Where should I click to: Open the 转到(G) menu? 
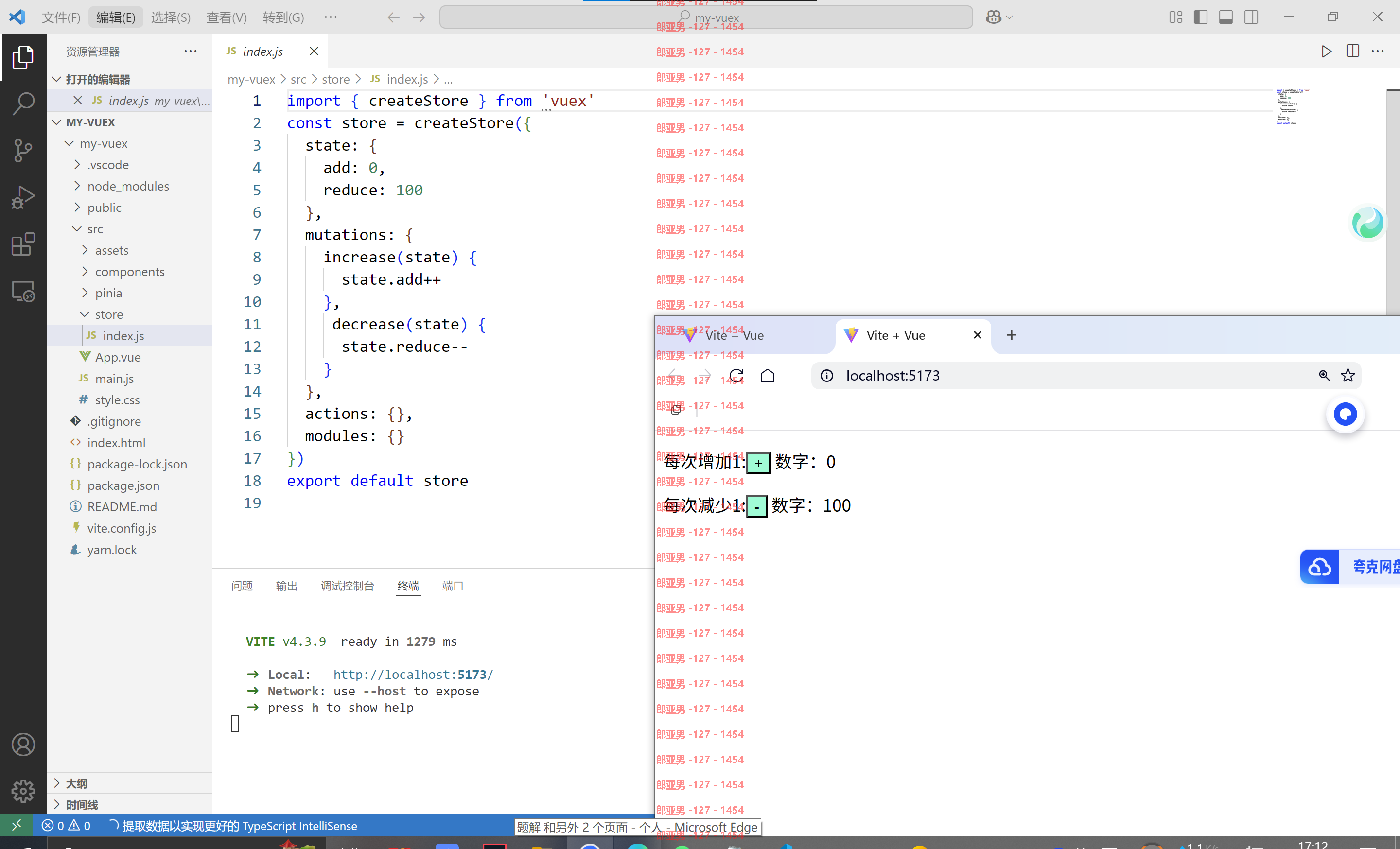tap(283, 17)
